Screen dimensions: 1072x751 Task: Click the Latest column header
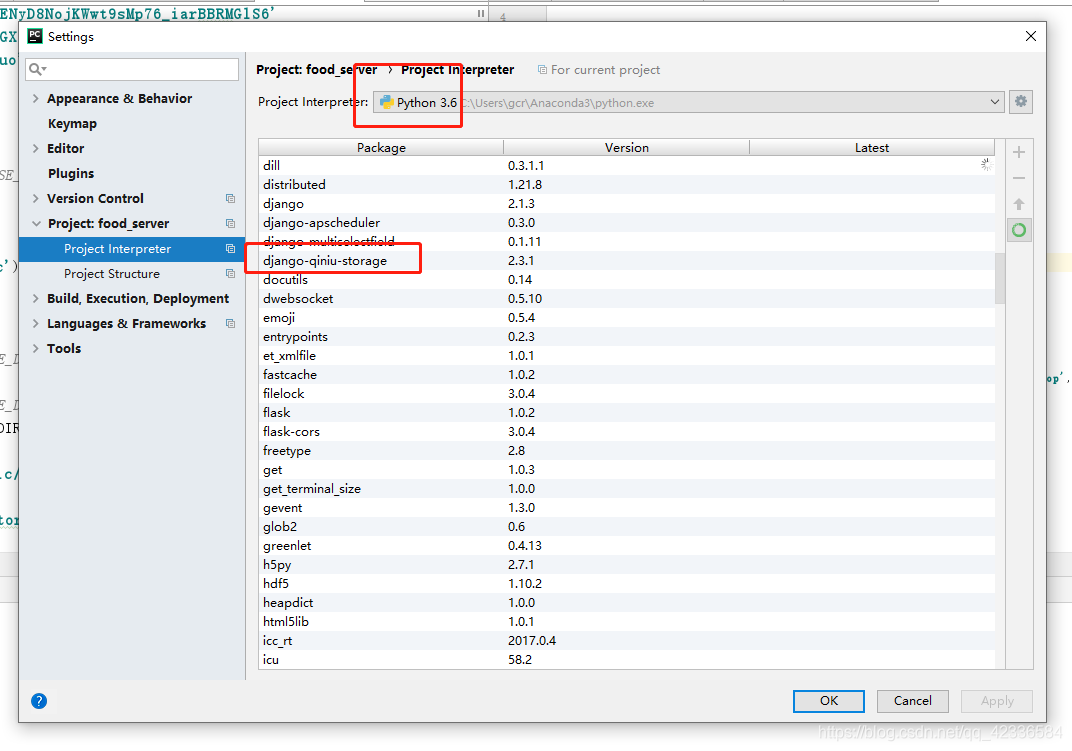872,147
